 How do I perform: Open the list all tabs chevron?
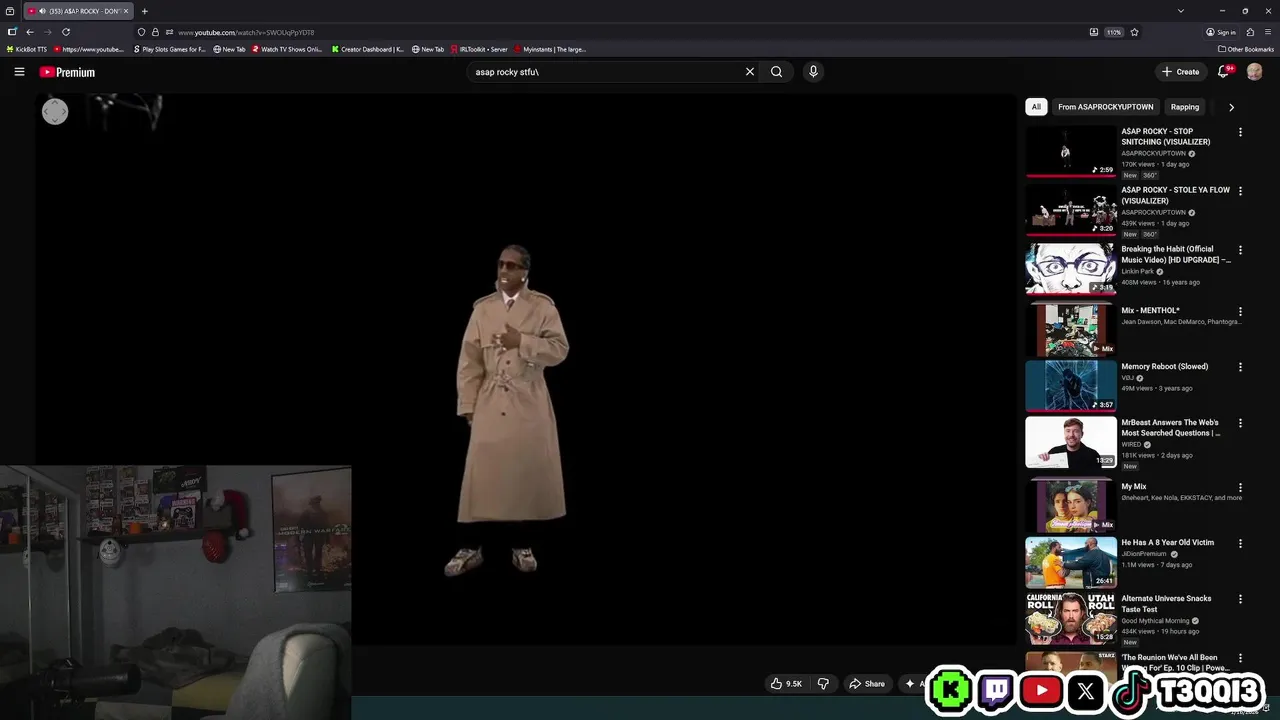(1181, 11)
